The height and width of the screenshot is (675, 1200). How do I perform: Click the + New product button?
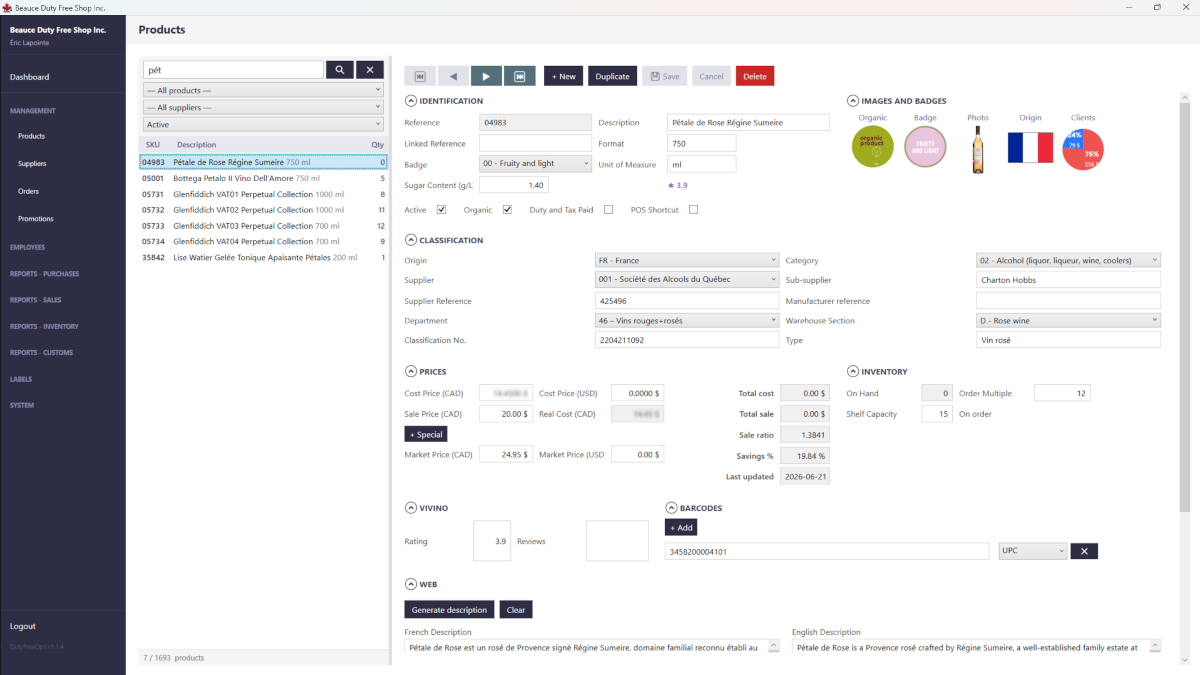click(563, 76)
